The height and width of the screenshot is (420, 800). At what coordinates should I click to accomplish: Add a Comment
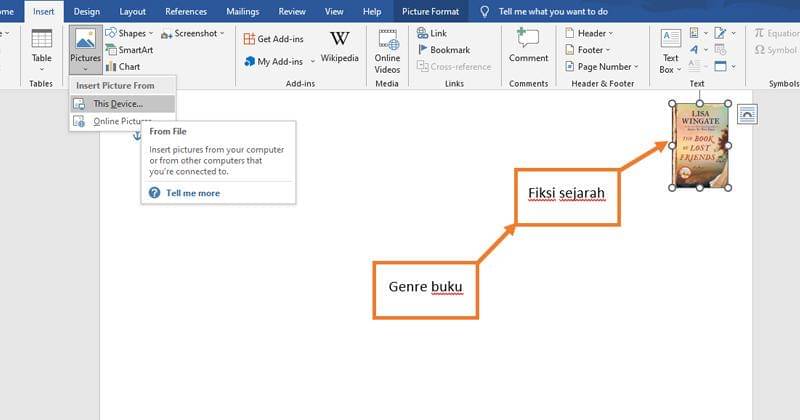point(528,45)
